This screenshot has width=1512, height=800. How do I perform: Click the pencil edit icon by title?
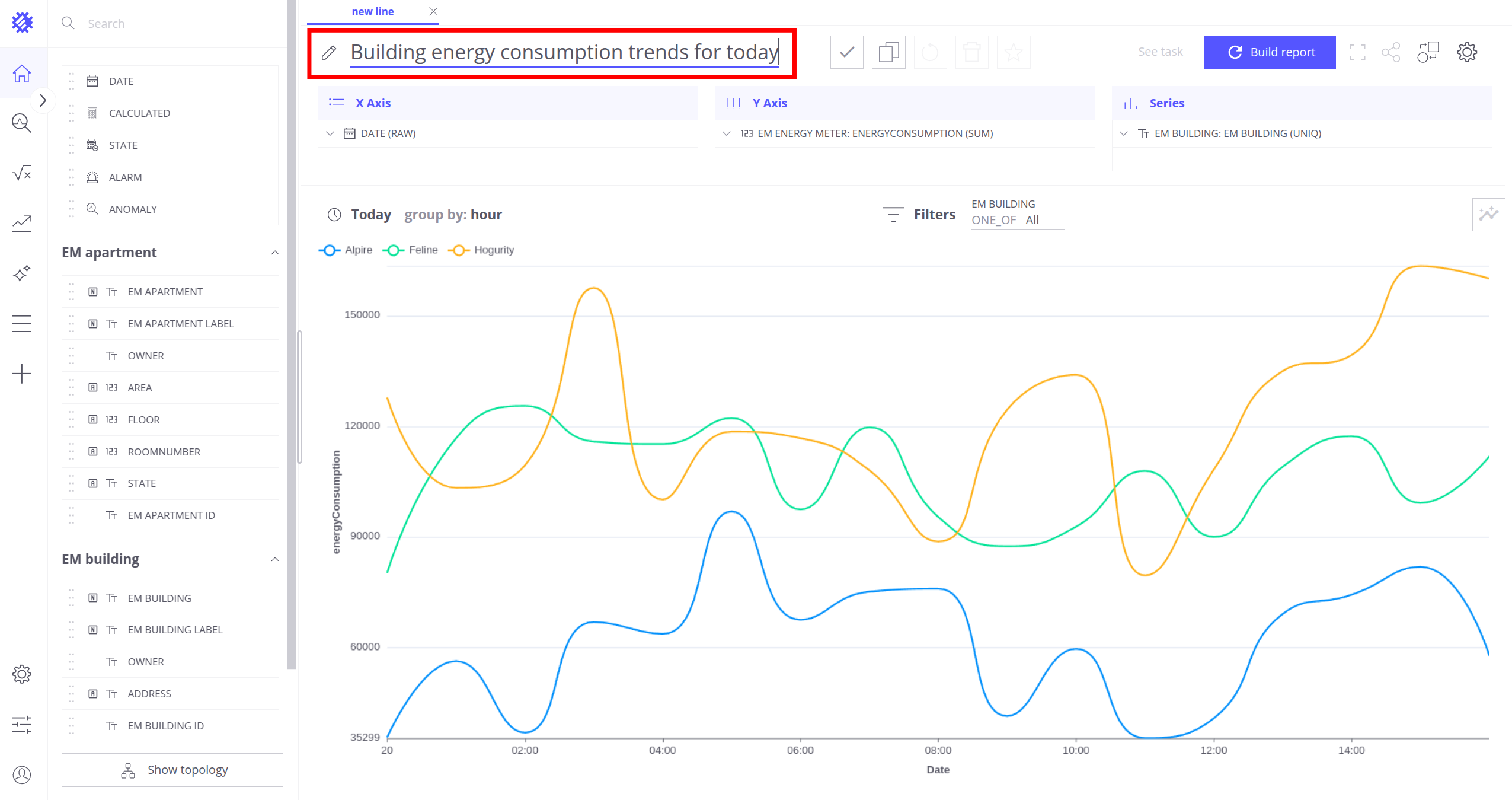[x=329, y=53]
